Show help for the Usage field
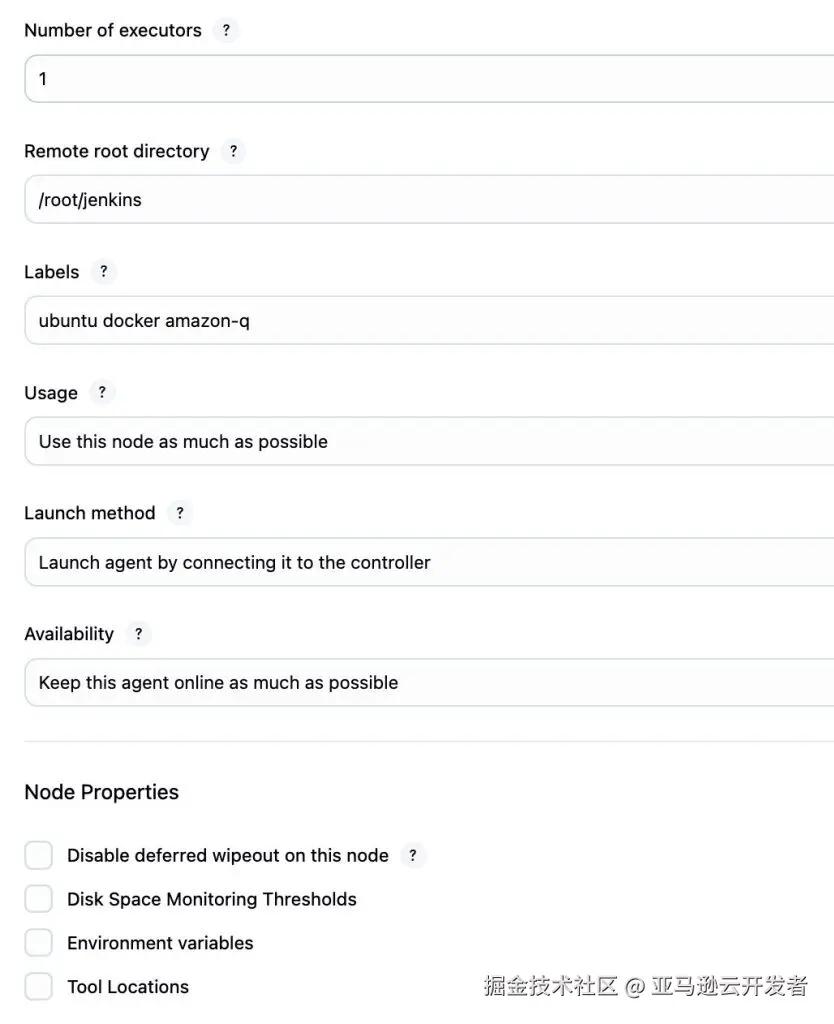The width and height of the screenshot is (834, 1024). click(x=101, y=393)
